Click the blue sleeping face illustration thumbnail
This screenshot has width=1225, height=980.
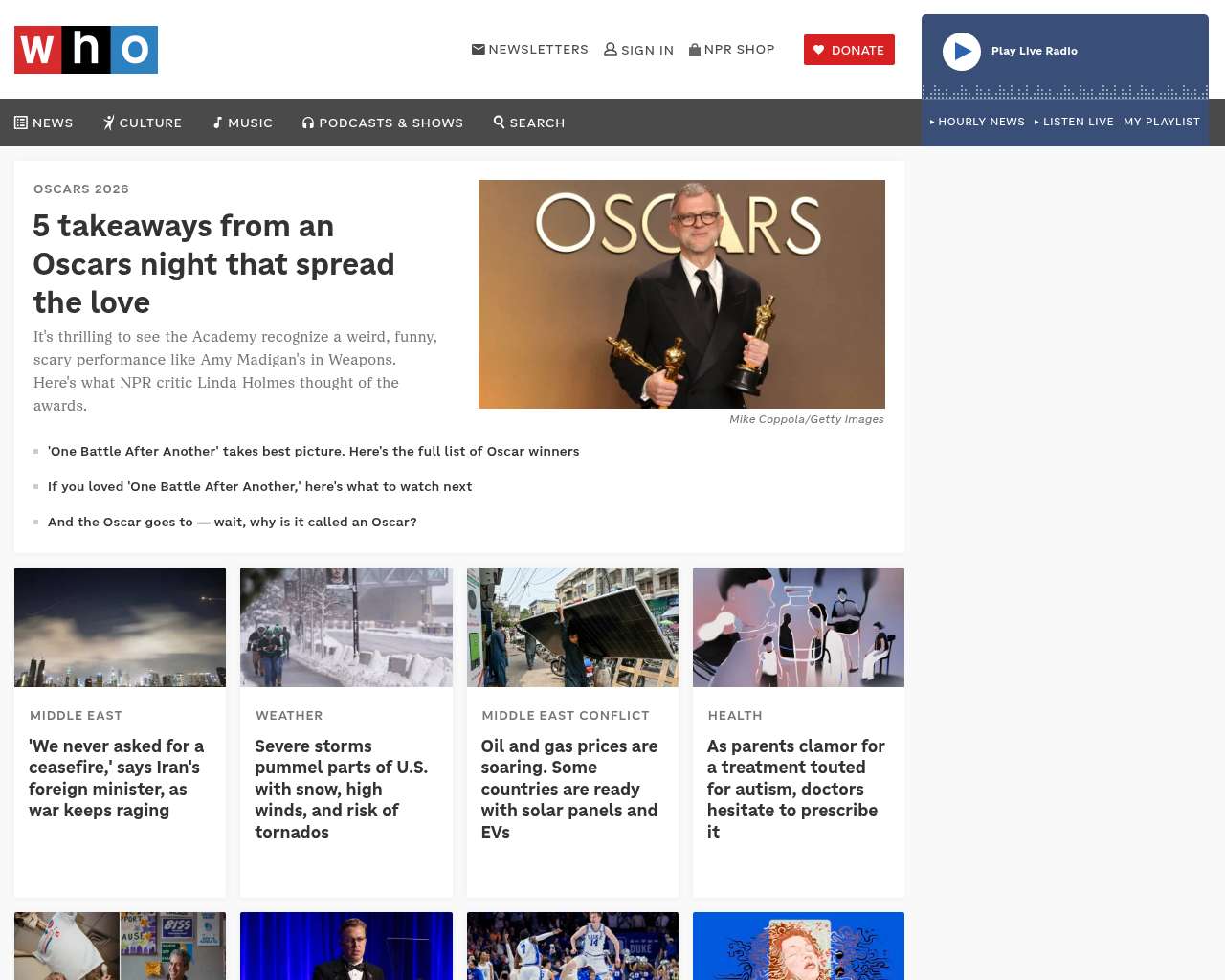798,946
